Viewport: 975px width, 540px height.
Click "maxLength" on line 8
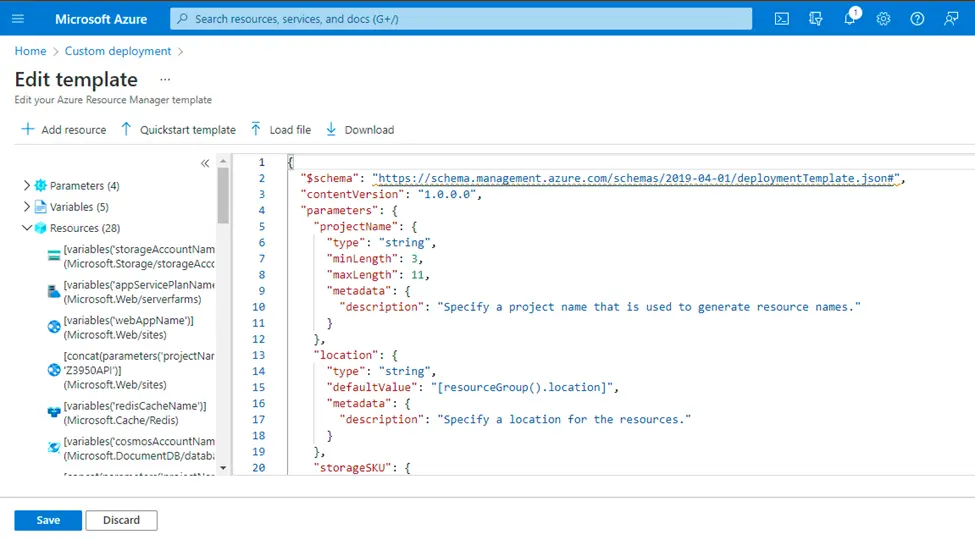[362, 275]
